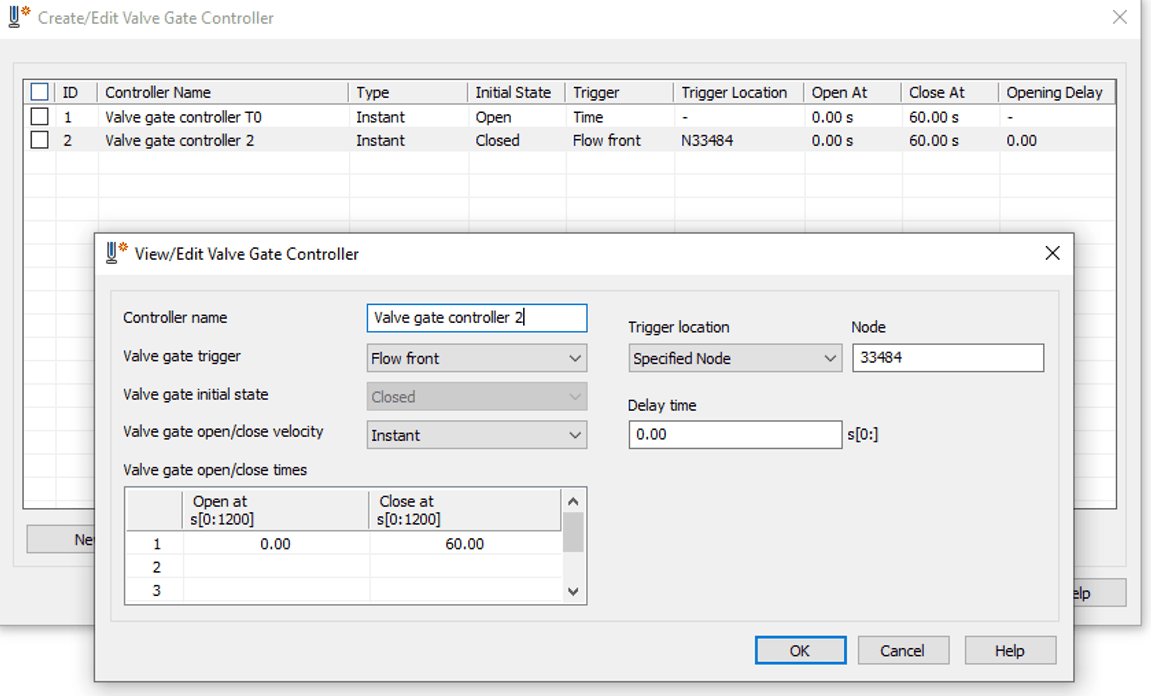Click the Create/Edit Valve Gate Controller window icon
Screen dimensions: 1151x696
click(19, 16)
